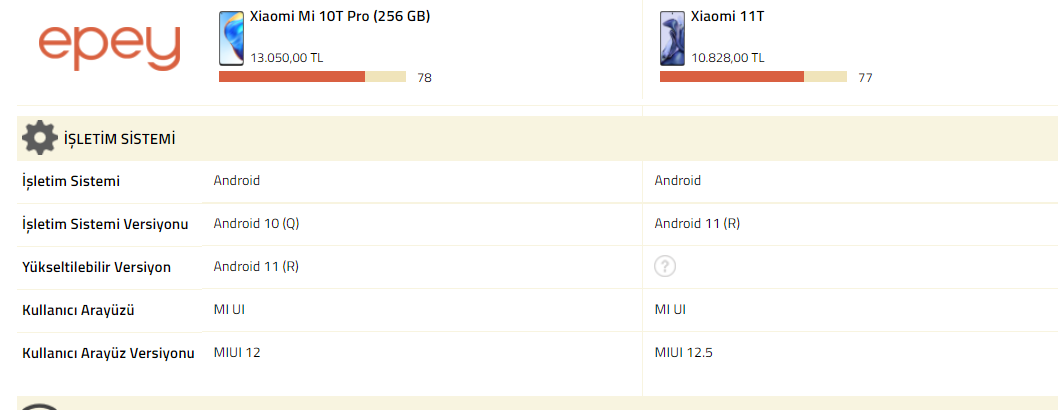The height and width of the screenshot is (410, 1058).
Task: Select the İşletim Sistemi Versiyonu row label
Action: pos(105,224)
